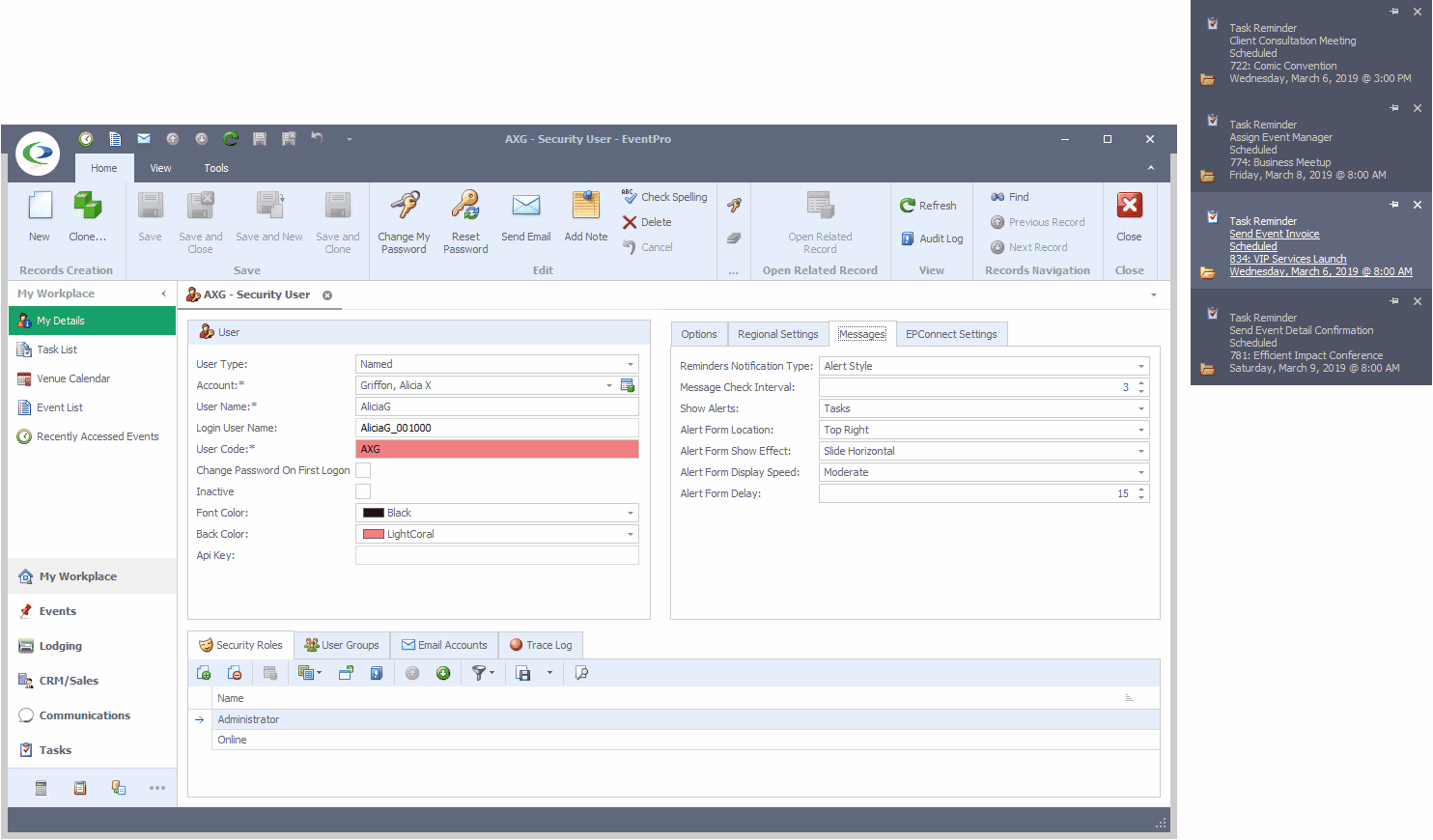Click into the Api Key field
The image size is (1433, 840).
pos(497,555)
